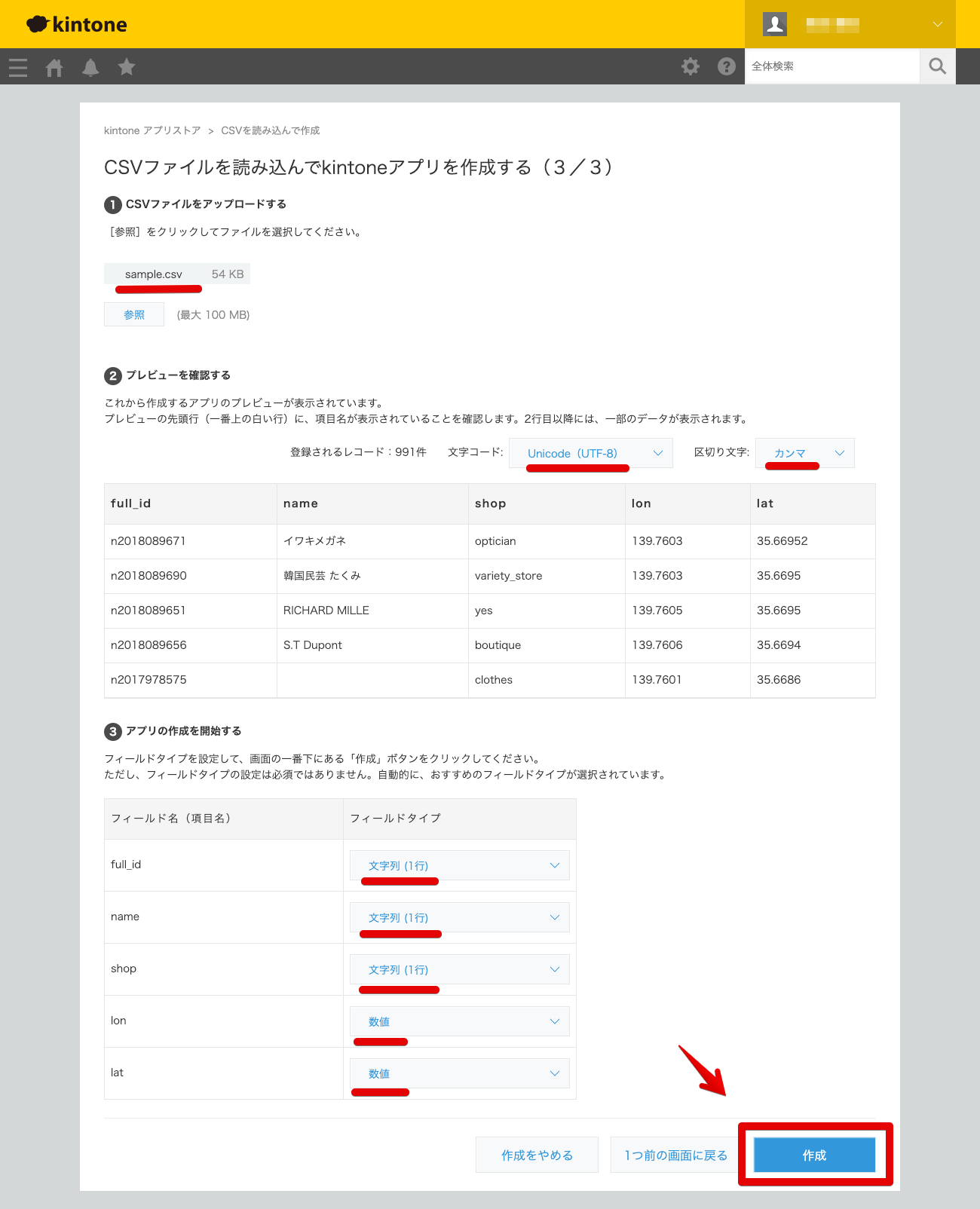Image resolution: width=980 pixels, height=1209 pixels.
Task: Open the 文字コード Unicode (UTF-8) dropdown
Action: [591, 453]
